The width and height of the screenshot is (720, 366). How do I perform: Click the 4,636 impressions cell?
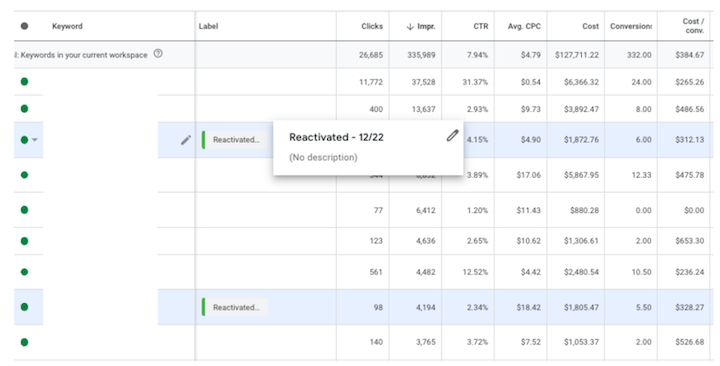tap(426, 241)
